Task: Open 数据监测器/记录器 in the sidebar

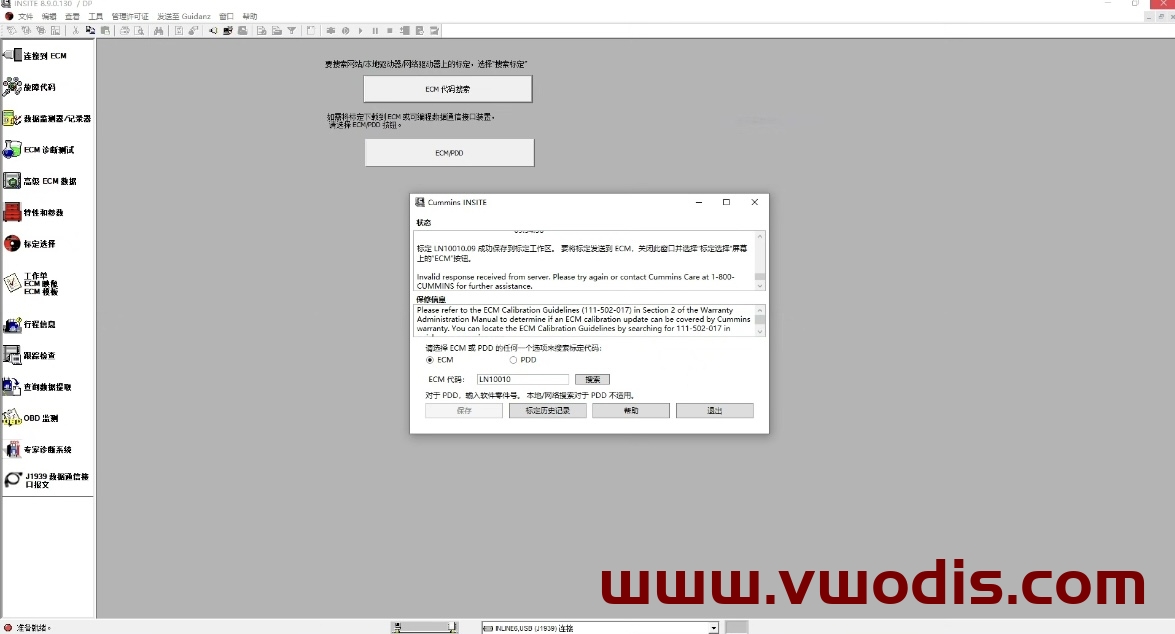Action: tap(47, 118)
